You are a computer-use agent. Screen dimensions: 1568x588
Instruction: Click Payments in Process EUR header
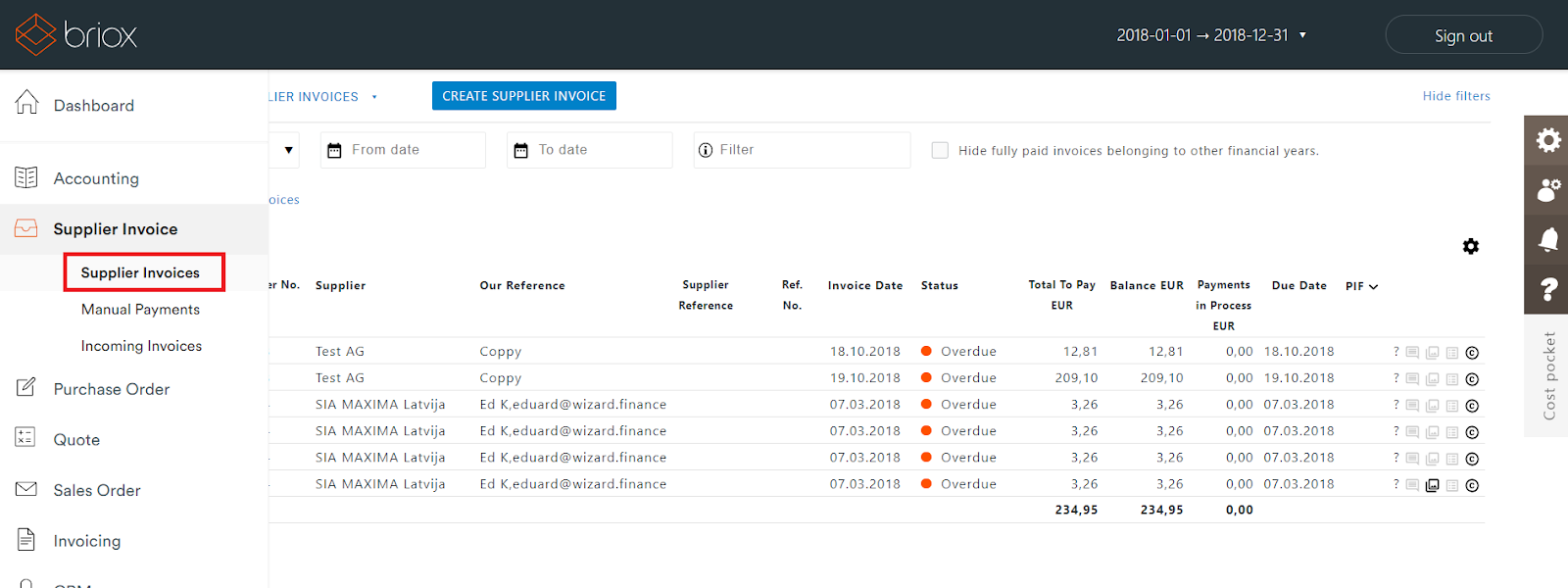point(1223,305)
